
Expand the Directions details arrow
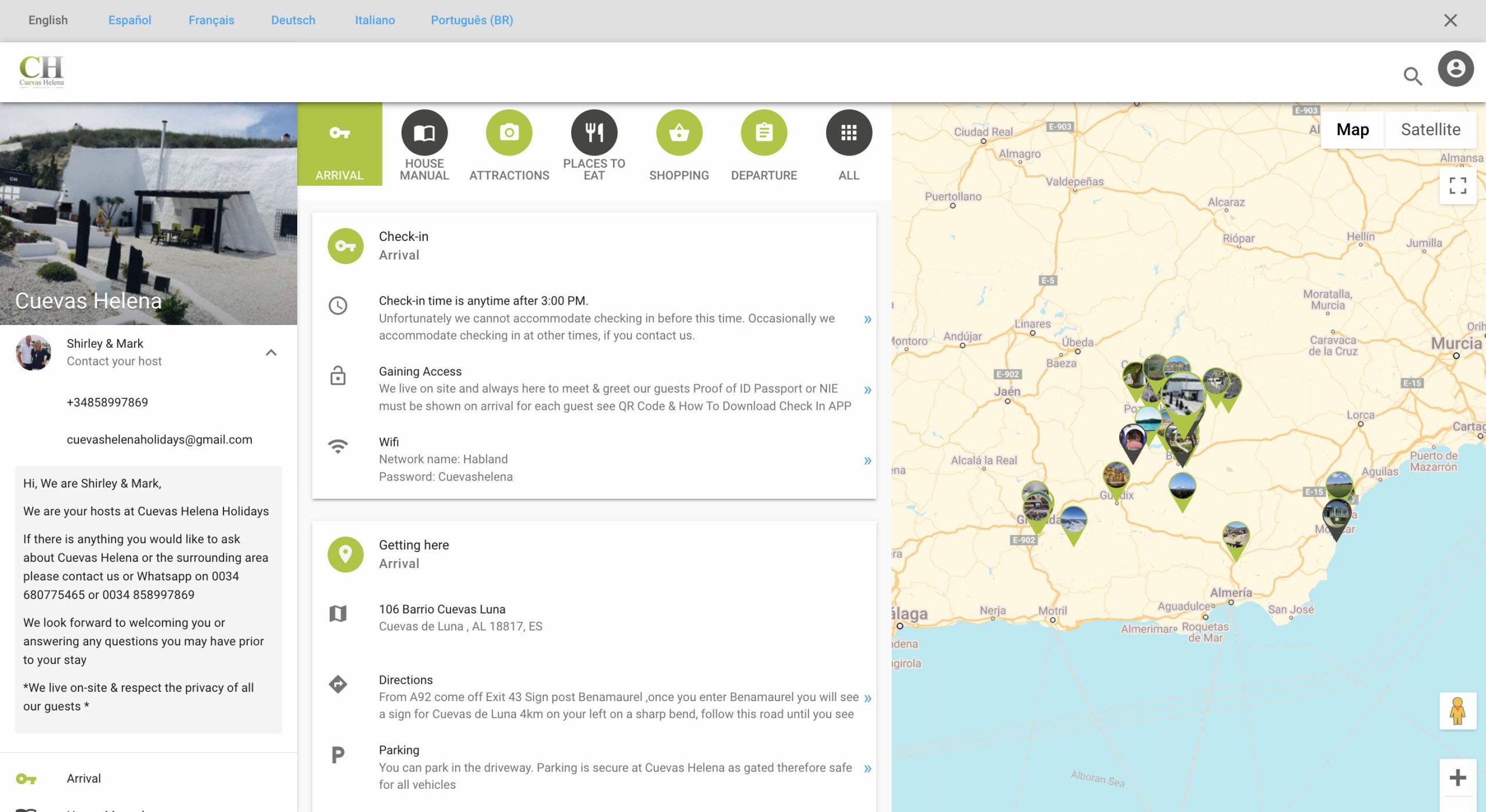[x=867, y=698]
